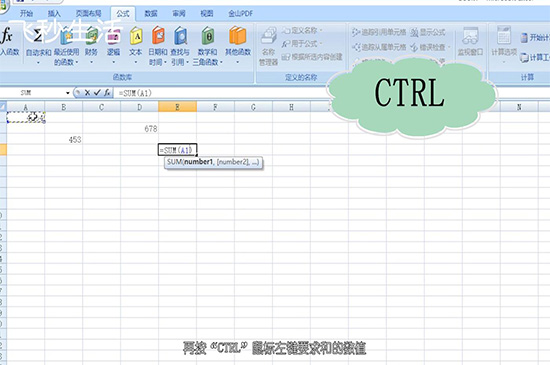Select highlighted column E header
Image resolution: width=550 pixels, height=365 pixels.
[177, 107]
